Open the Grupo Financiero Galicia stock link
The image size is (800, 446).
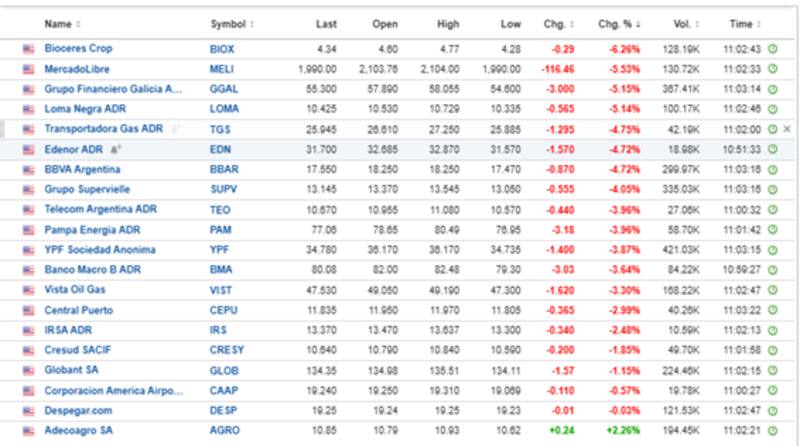coord(113,89)
